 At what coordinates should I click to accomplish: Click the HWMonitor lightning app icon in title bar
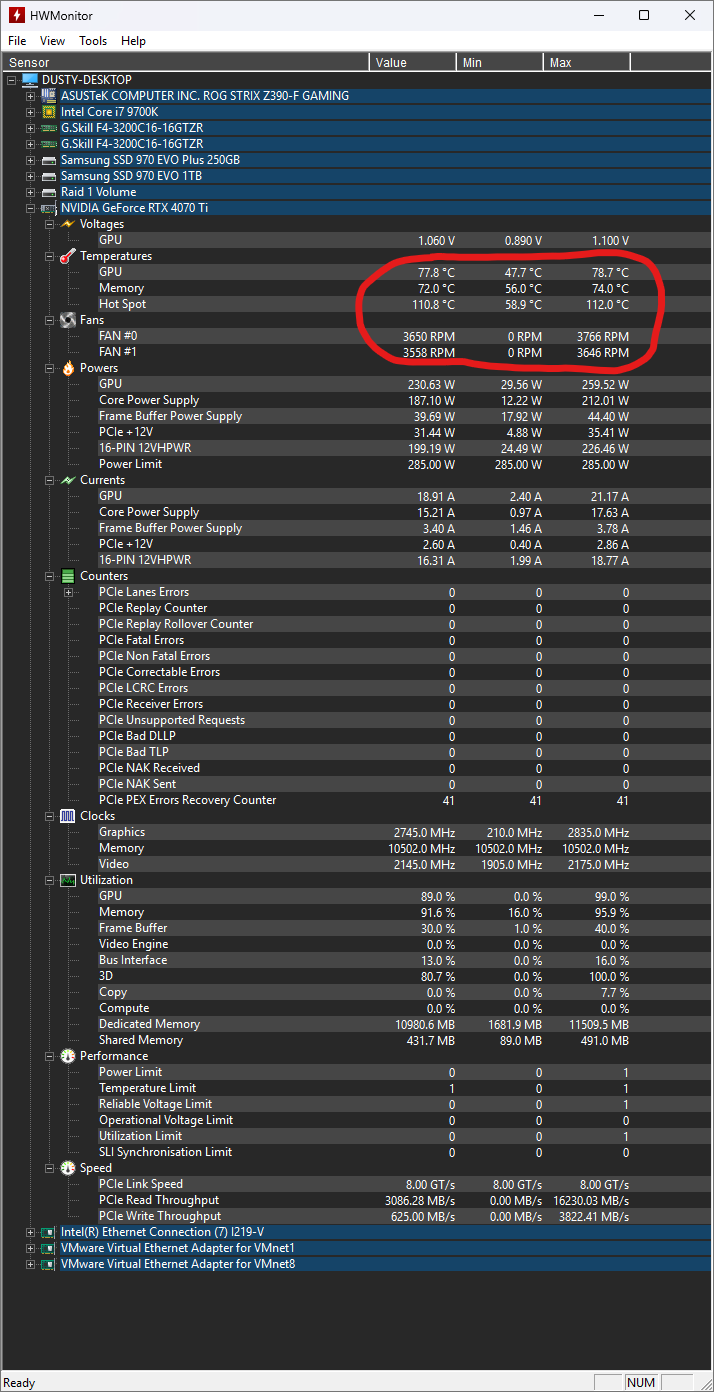(x=15, y=15)
